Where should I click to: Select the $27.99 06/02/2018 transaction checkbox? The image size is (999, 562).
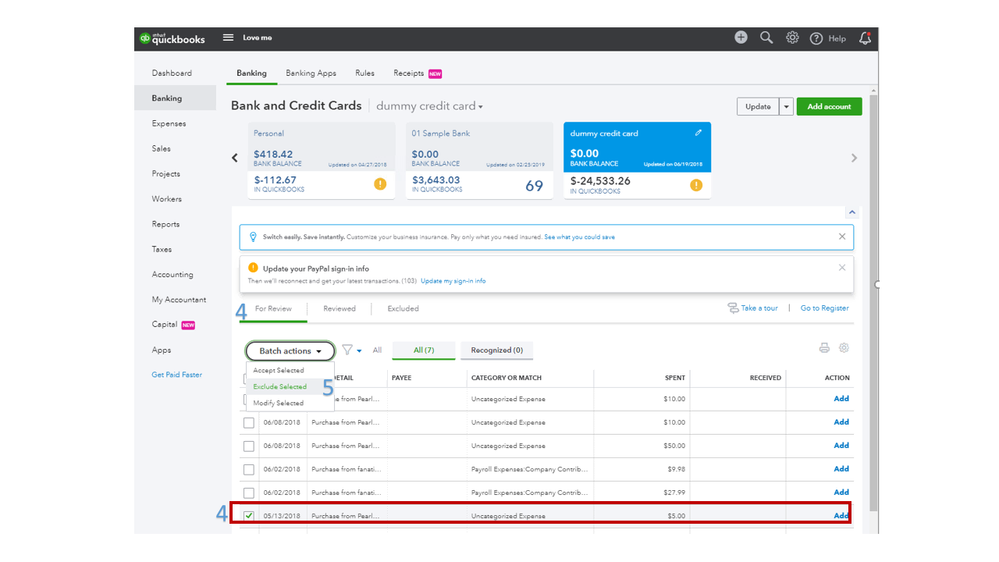(x=249, y=493)
